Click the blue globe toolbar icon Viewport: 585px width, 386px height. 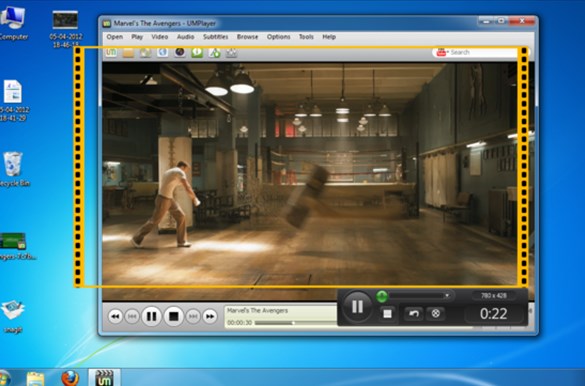163,53
